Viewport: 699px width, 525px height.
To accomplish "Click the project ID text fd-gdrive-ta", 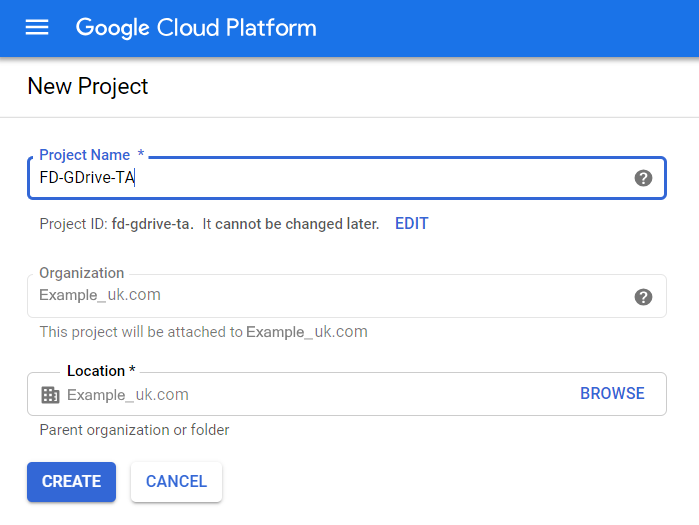I will pyautogui.click(x=152, y=224).
